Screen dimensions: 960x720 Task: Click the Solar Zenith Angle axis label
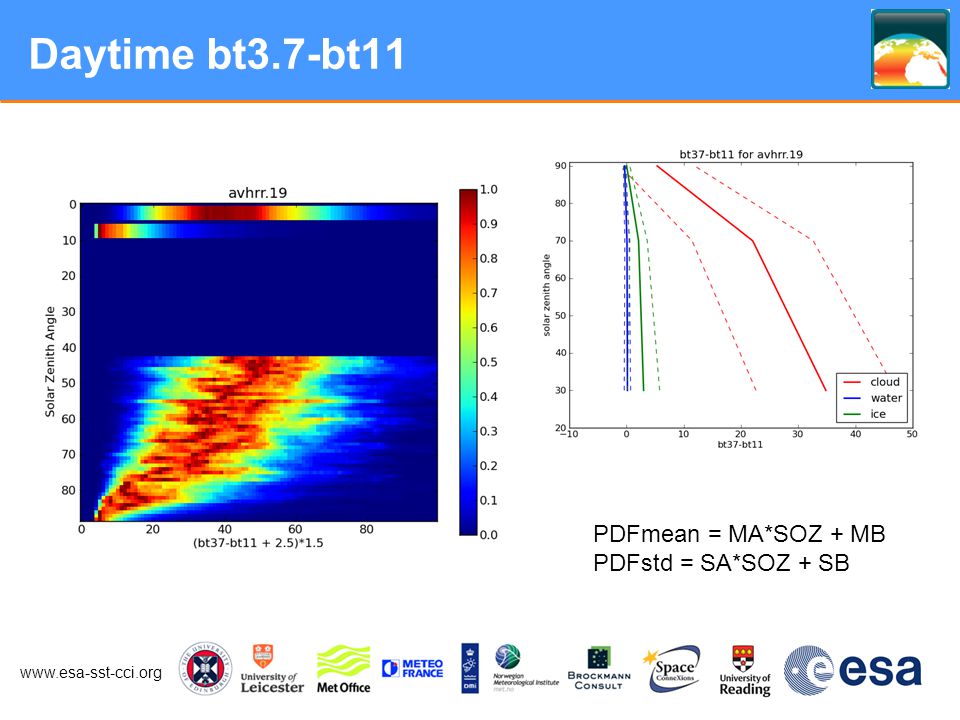click(50, 362)
